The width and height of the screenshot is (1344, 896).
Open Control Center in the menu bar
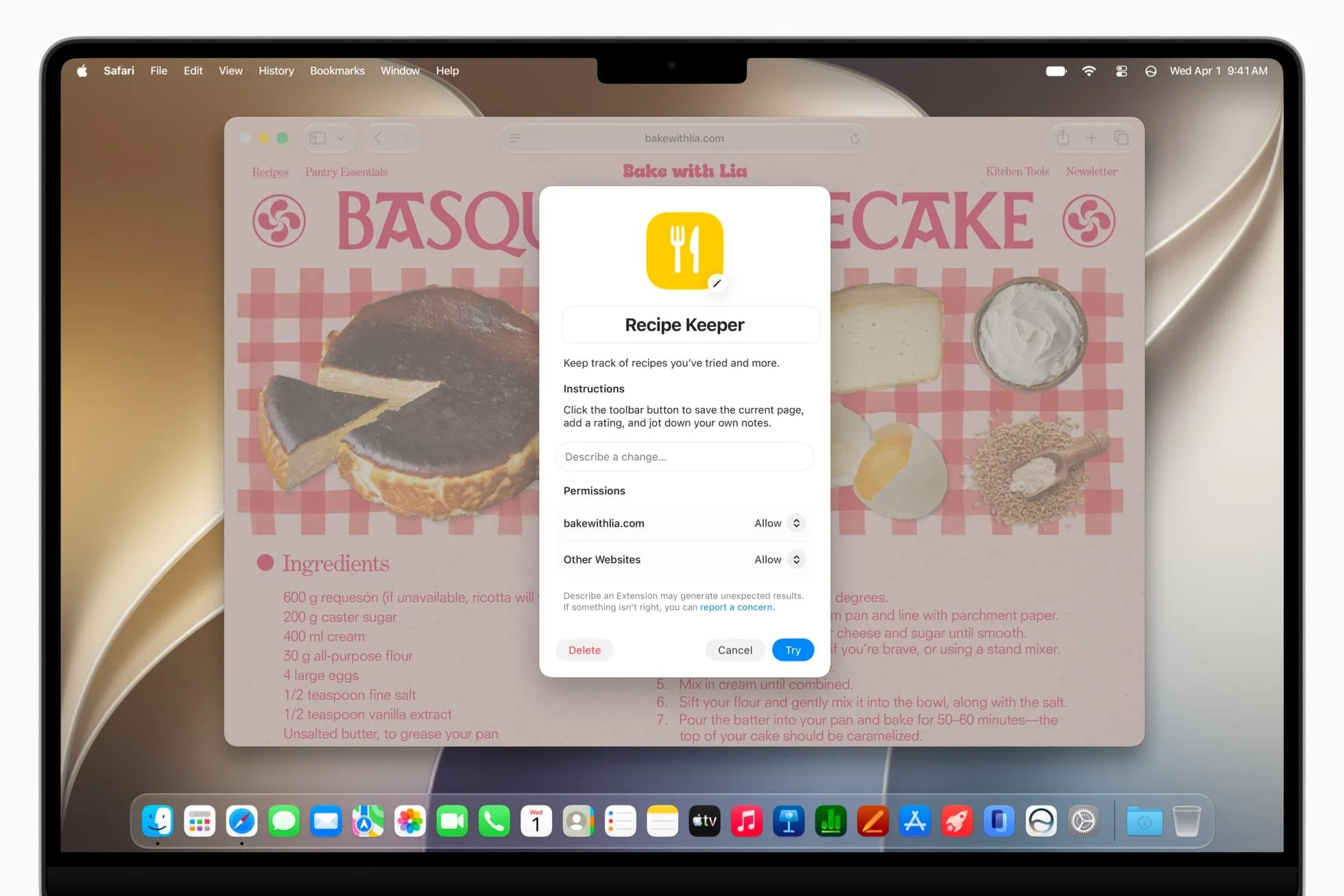tap(1122, 71)
